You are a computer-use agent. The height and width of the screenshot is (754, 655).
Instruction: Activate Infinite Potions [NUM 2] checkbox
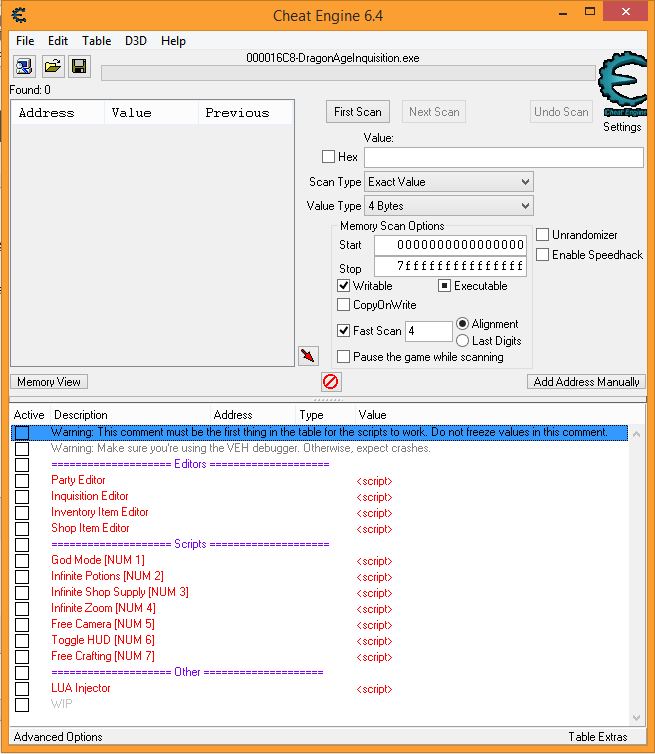(x=22, y=577)
